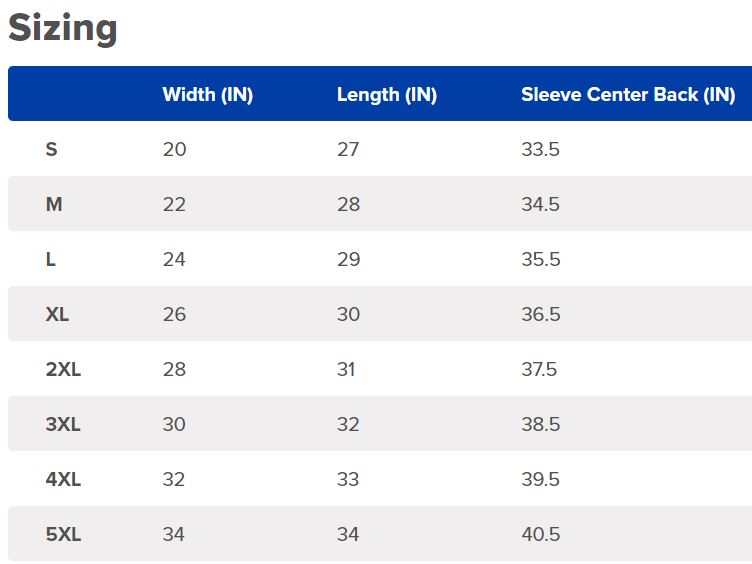Image resolution: width=752 pixels, height=564 pixels.
Task: Click the sleeve value 39.5
Action: tap(540, 480)
